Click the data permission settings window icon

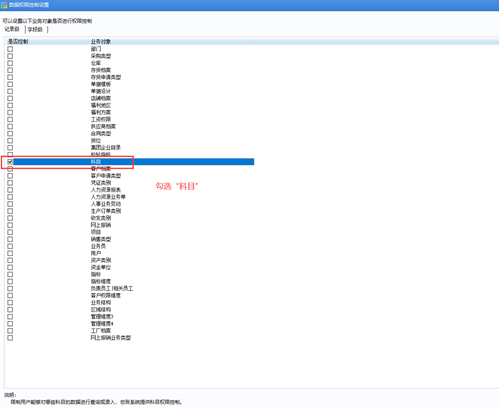(4, 5)
